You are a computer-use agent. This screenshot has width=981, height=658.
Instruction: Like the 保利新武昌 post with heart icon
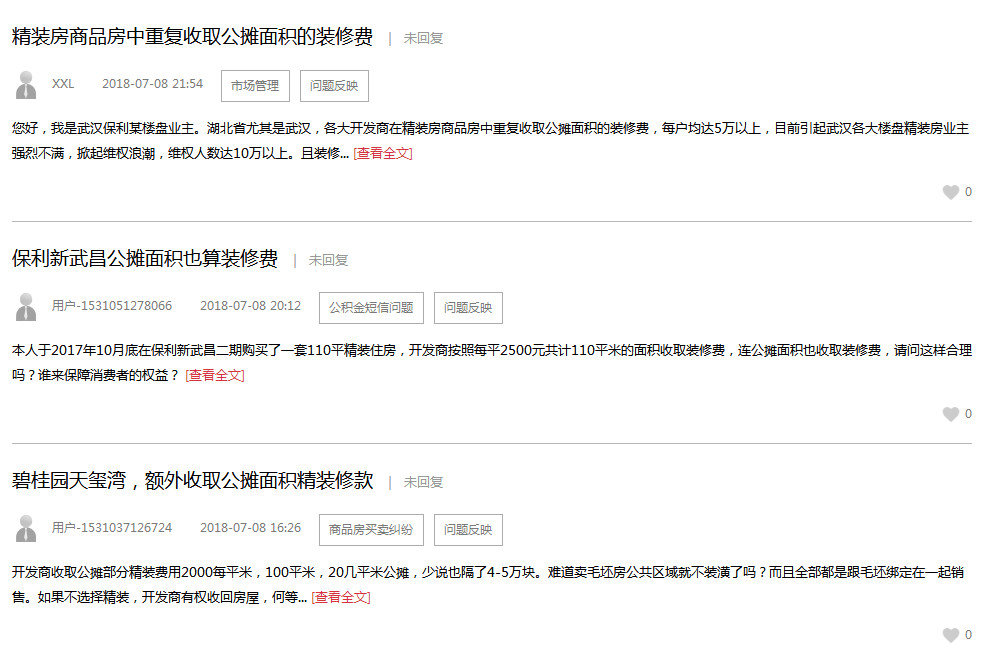pos(950,414)
